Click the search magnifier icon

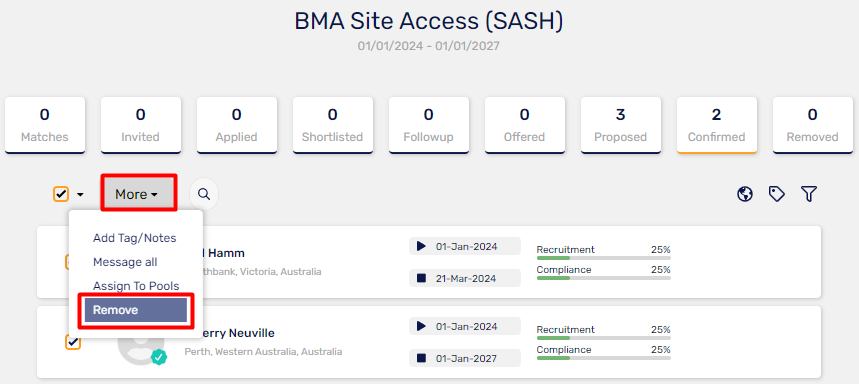click(x=204, y=193)
